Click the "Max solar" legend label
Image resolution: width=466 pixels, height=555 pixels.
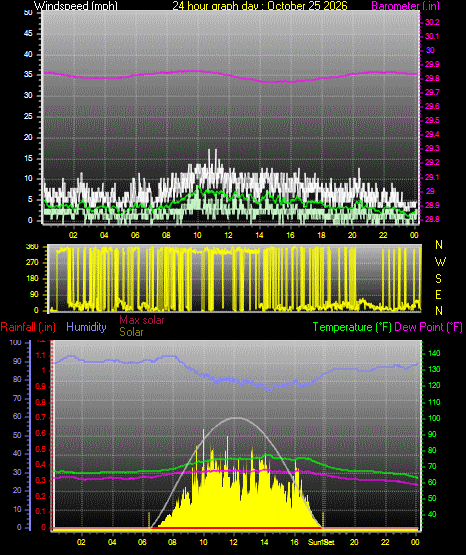(x=142, y=320)
